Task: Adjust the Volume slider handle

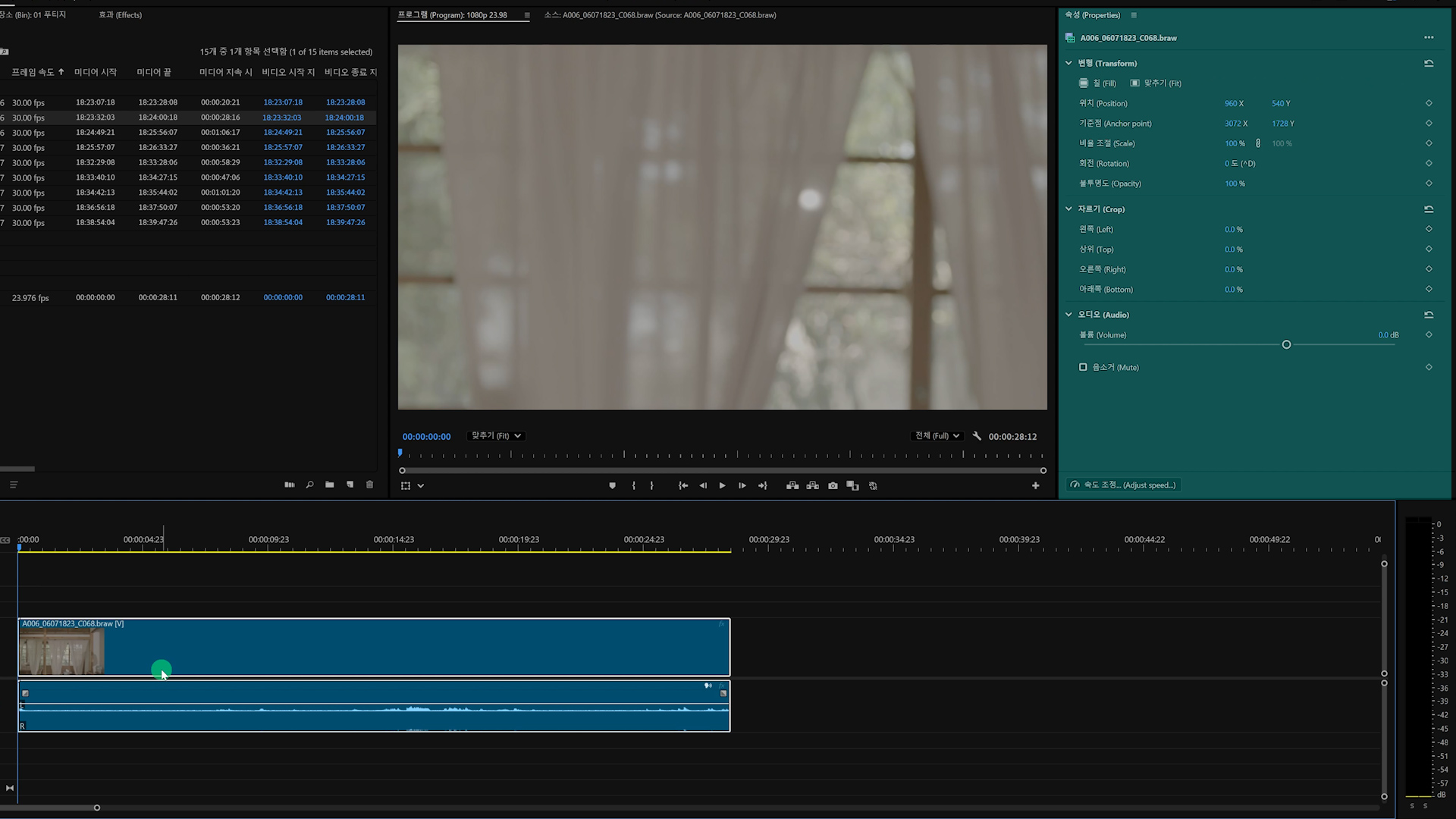Action: click(1286, 345)
